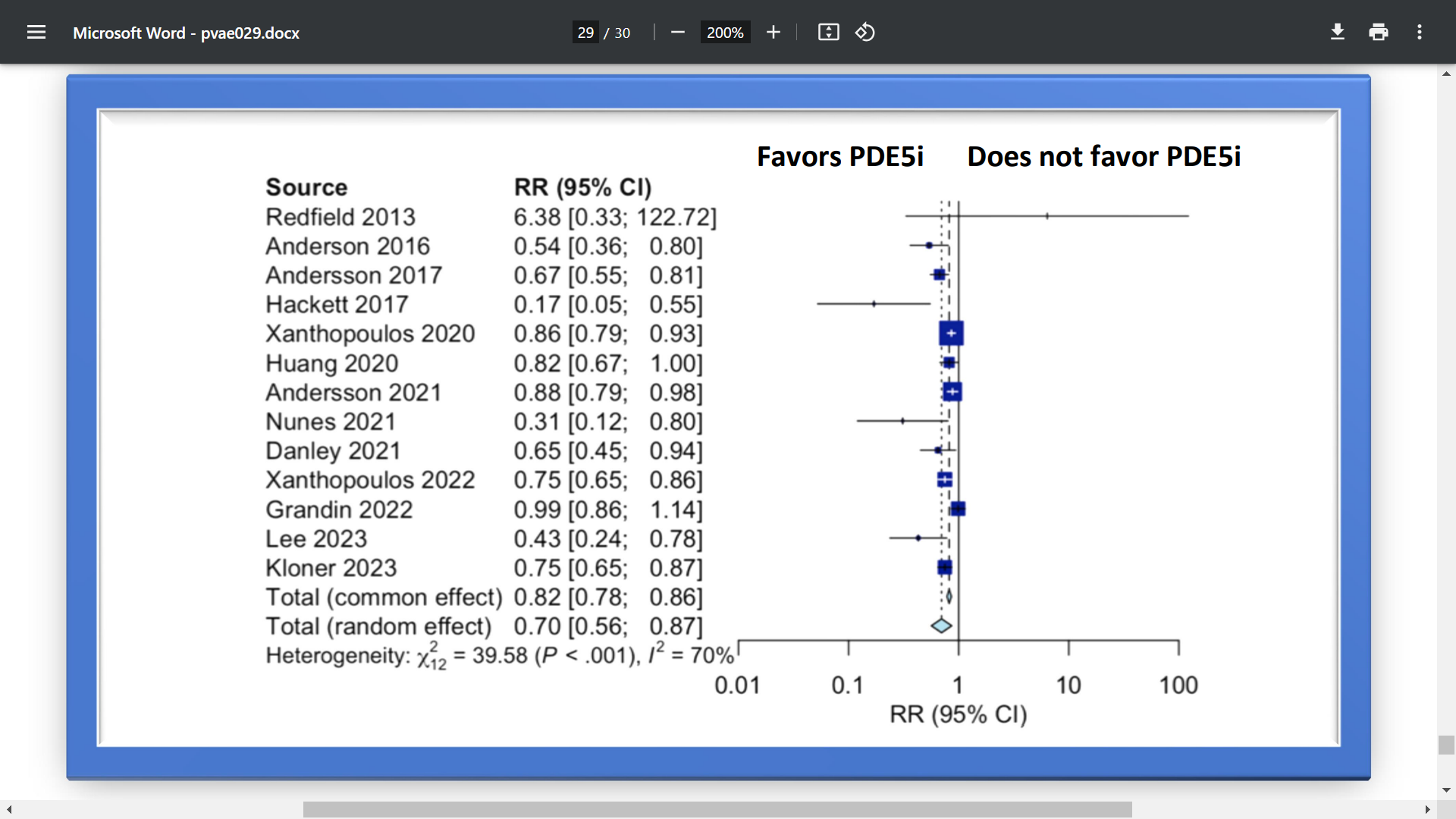Click the scroll up arrow
1456x819 pixels.
pyautogui.click(x=1446, y=74)
